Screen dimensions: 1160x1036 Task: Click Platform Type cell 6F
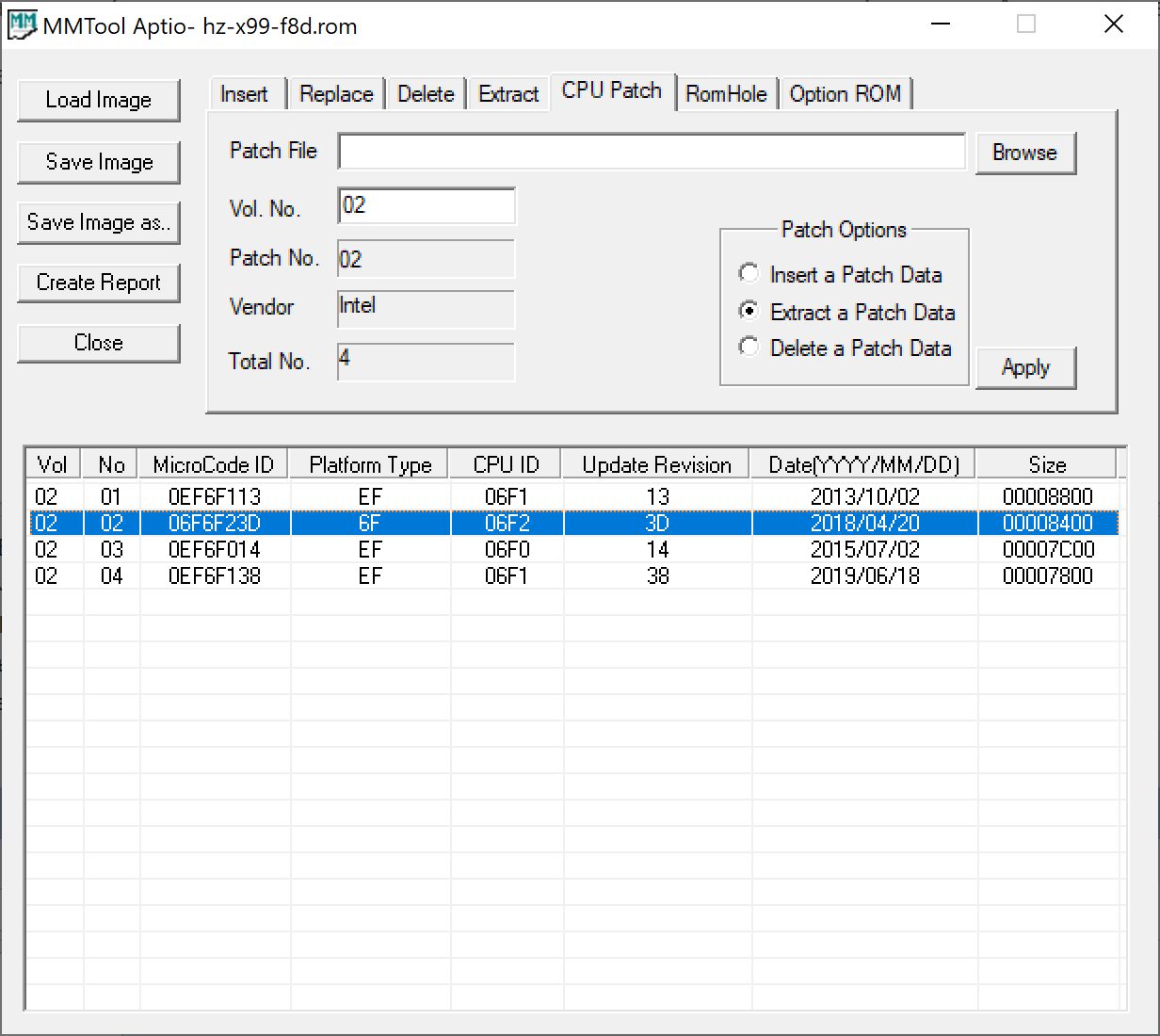[370, 523]
